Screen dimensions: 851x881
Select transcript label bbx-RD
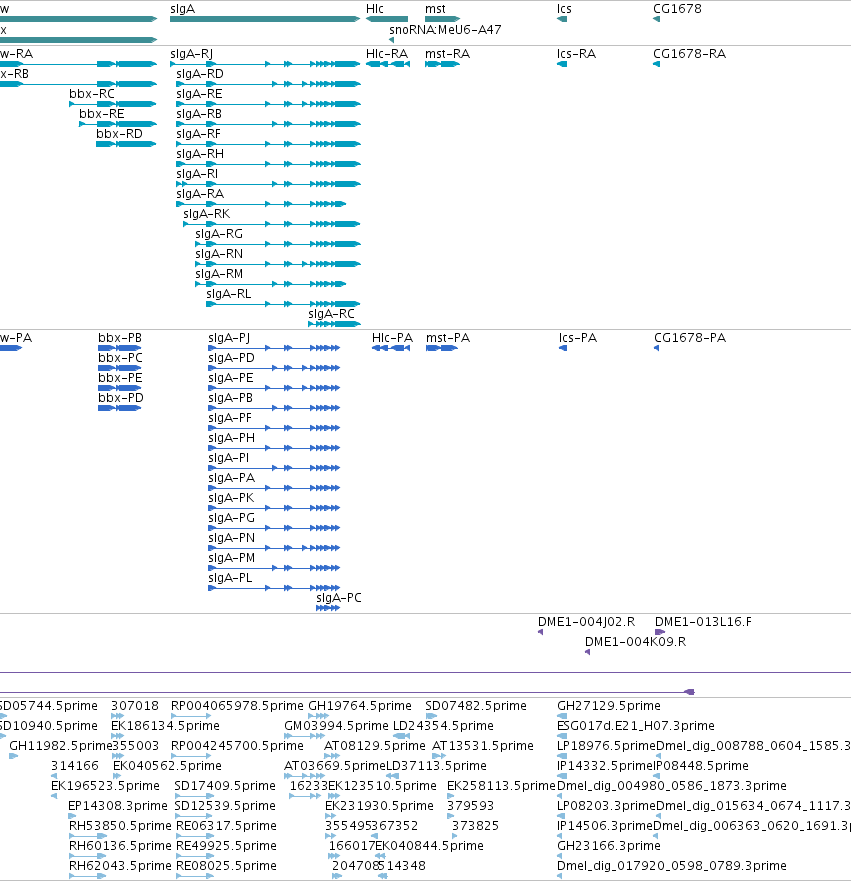click(x=119, y=134)
